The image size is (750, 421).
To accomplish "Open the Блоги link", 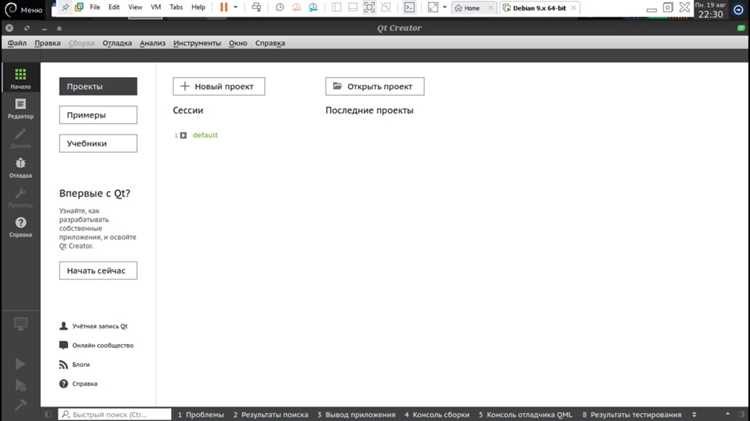I will (81, 365).
